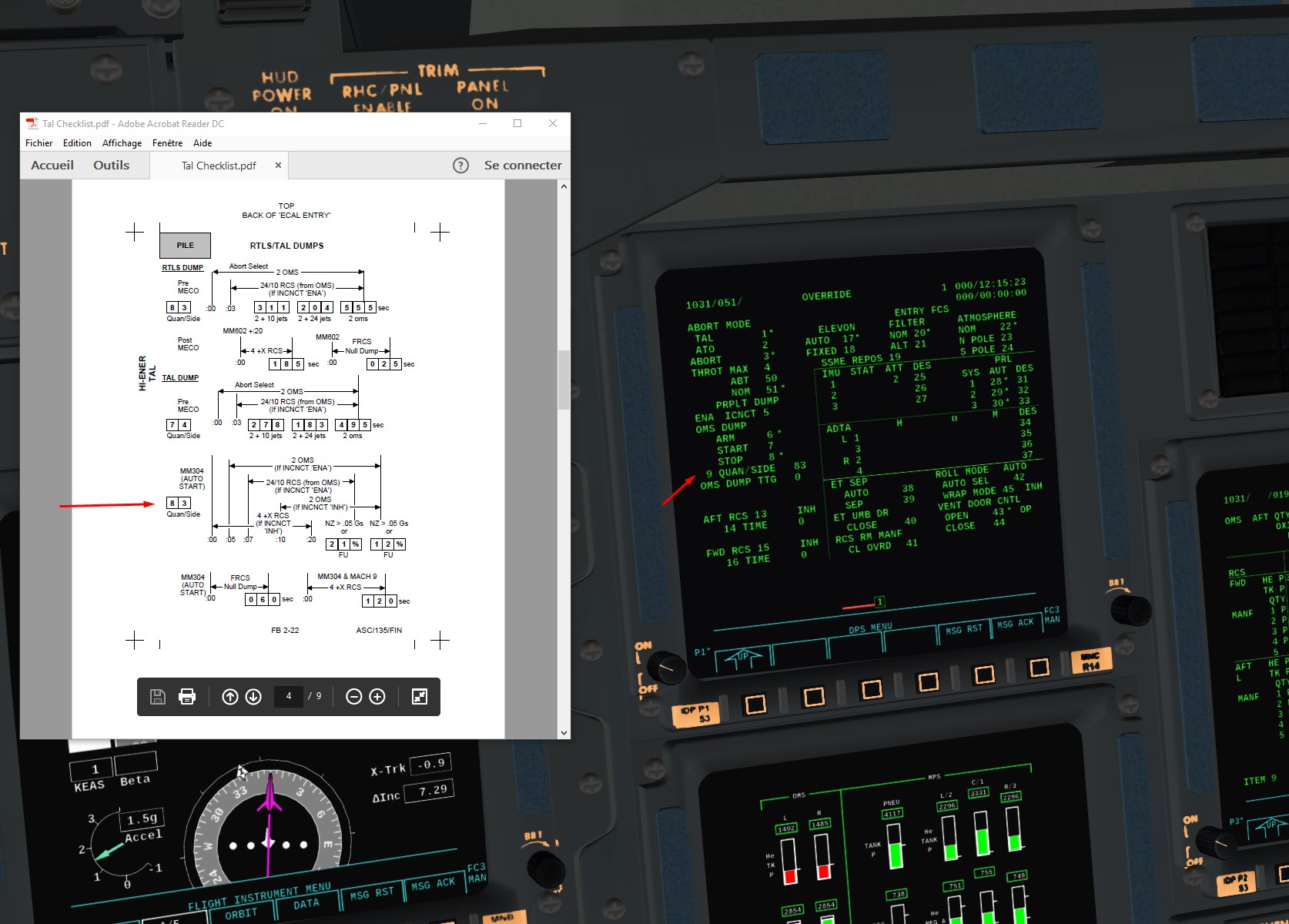Go to next page with down arrow
Image resolution: width=1289 pixels, height=924 pixels.
coord(253,697)
